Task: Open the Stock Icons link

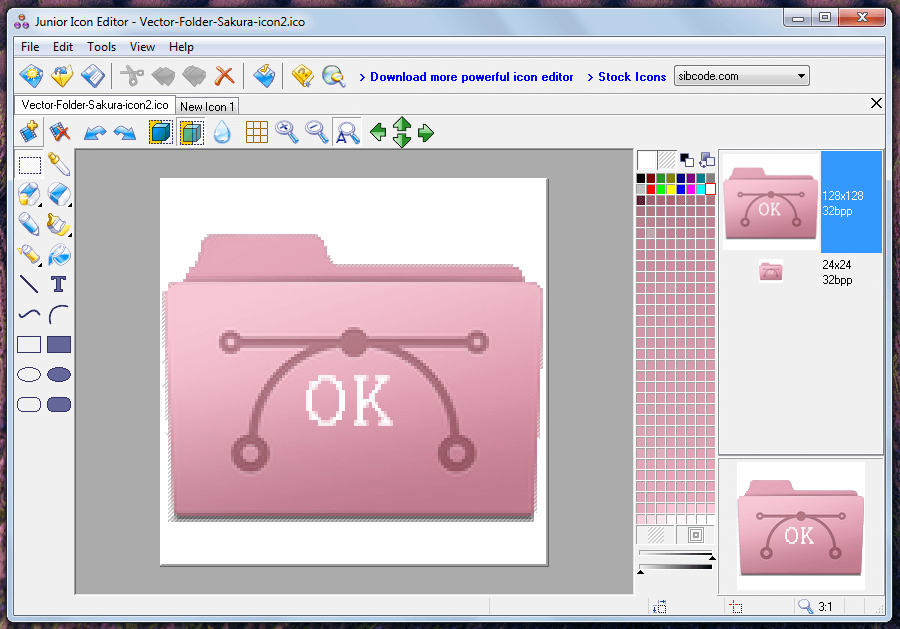Action: (x=627, y=76)
